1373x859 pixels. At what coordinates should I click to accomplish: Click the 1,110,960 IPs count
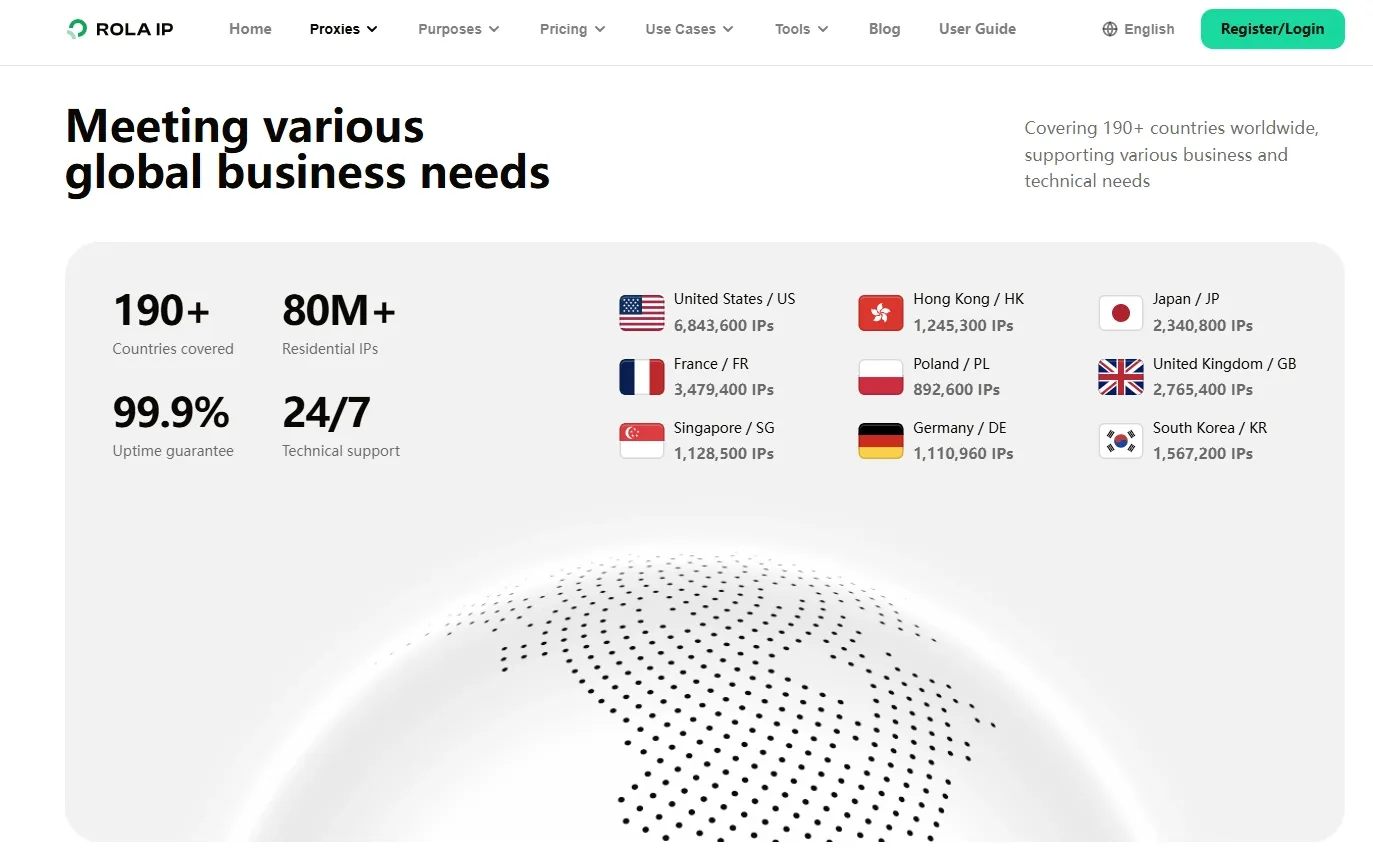pos(963,454)
